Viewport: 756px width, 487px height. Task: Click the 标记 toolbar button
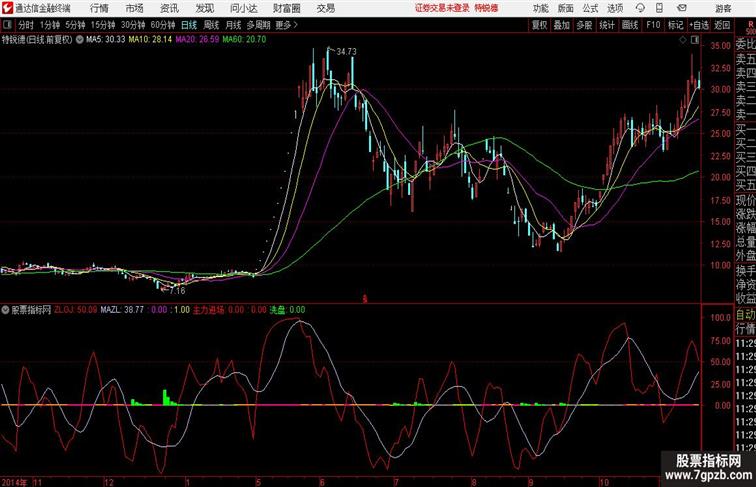pyautogui.click(x=675, y=25)
